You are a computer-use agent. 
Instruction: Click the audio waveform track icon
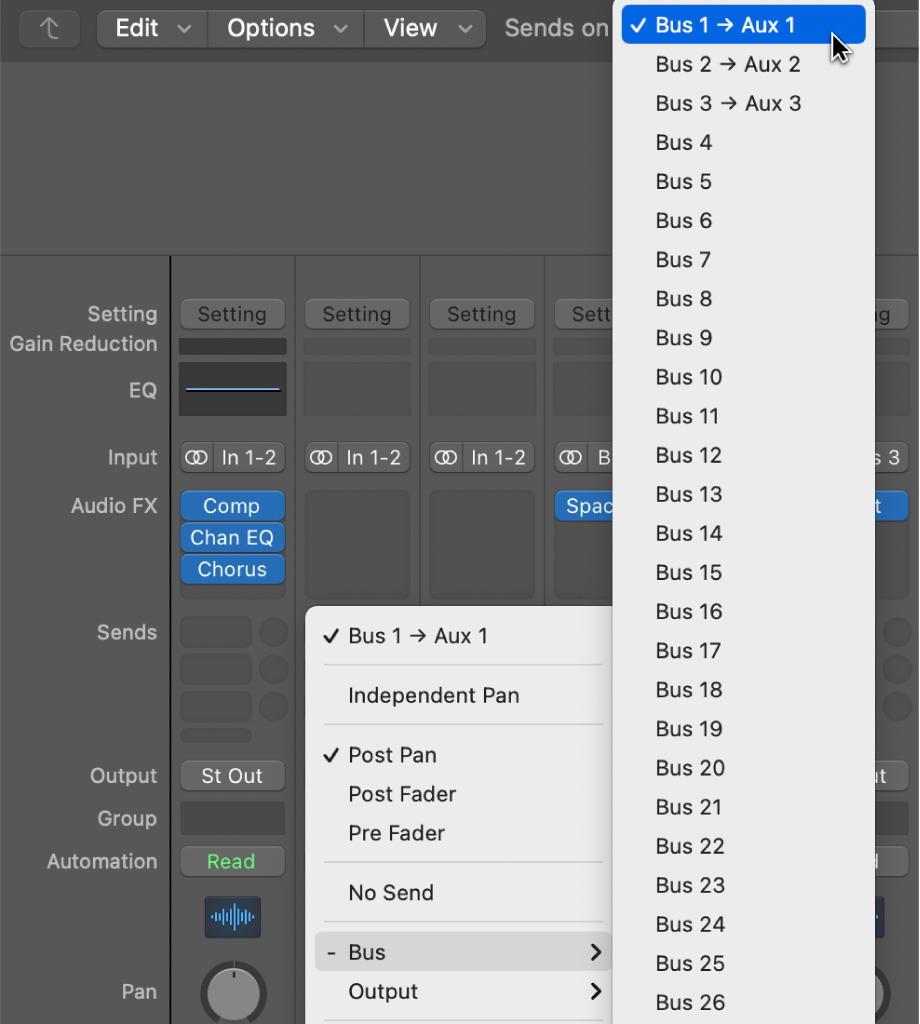[x=232, y=917]
